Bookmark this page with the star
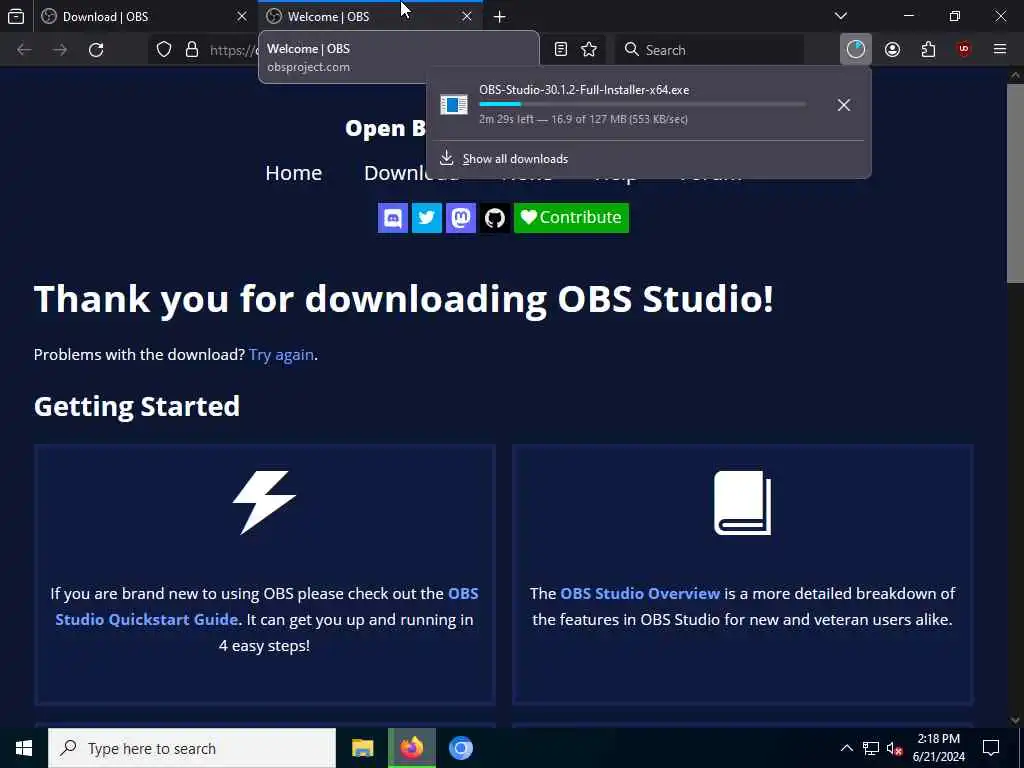This screenshot has width=1024, height=768. click(589, 50)
